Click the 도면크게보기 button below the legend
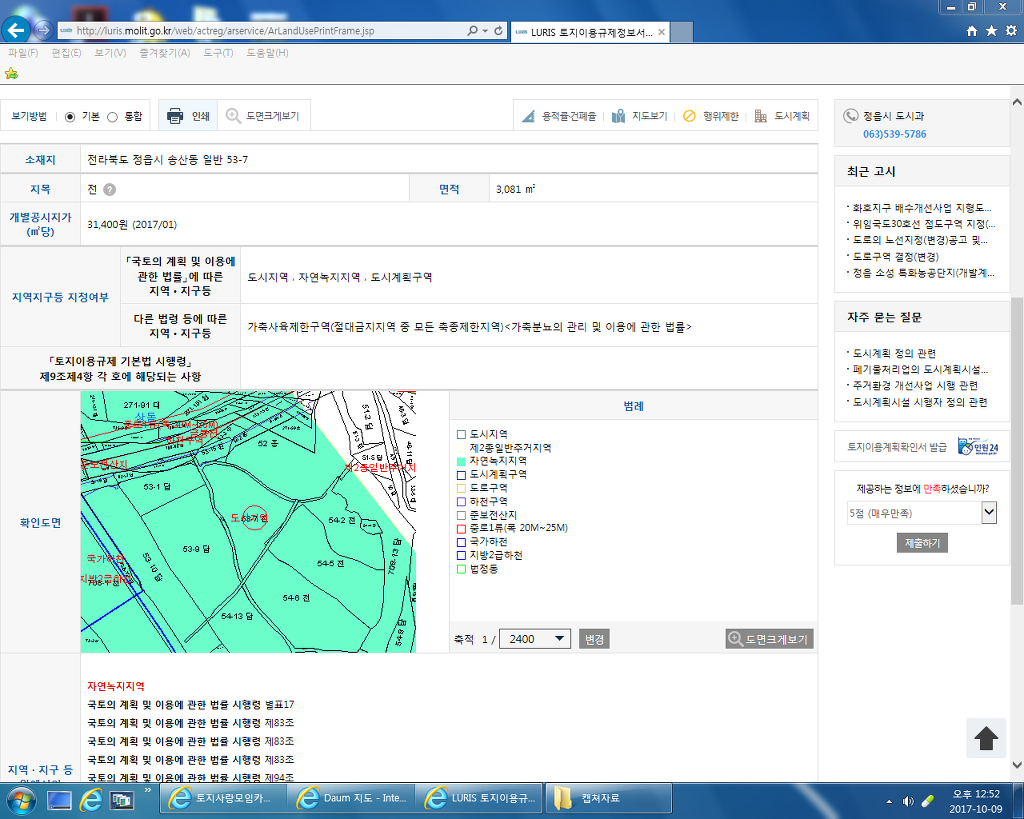This screenshot has height=819, width=1024. [x=769, y=639]
